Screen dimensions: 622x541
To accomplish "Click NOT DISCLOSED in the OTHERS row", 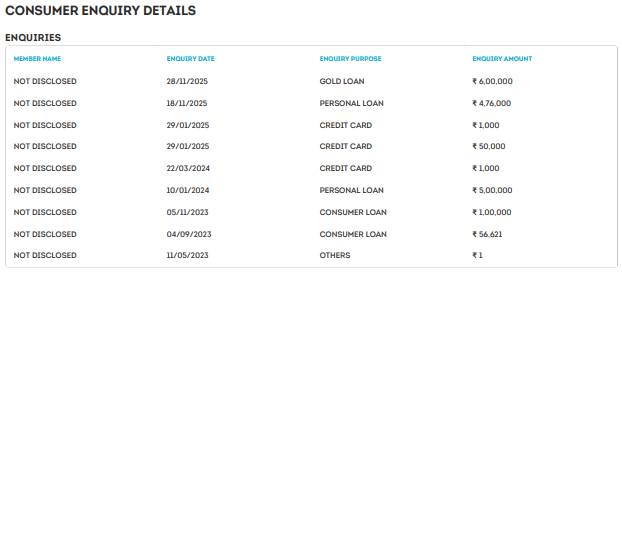I will tap(45, 255).
